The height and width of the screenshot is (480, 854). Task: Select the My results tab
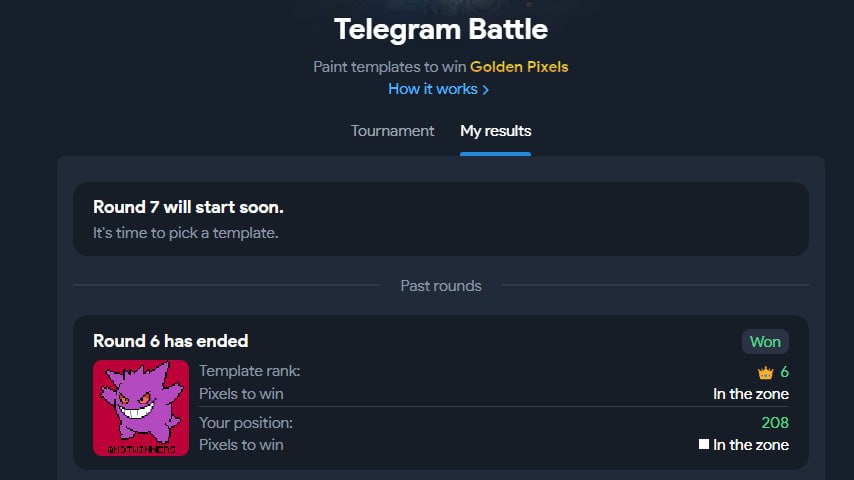click(495, 131)
